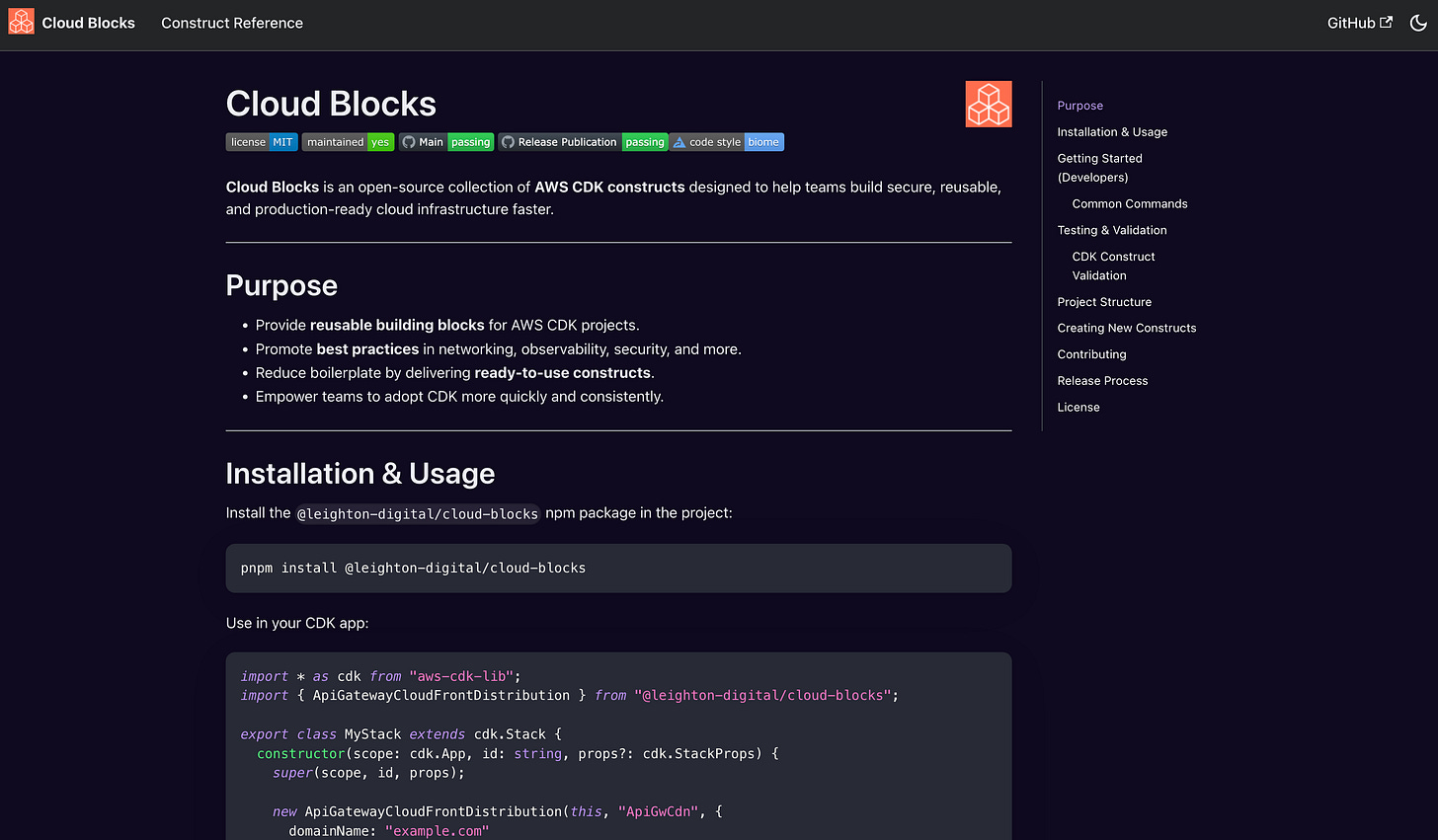Open Construct Reference in the navbar
Image resolution: width=1438 pixels, height=840 pixels.
pos(232,23)
